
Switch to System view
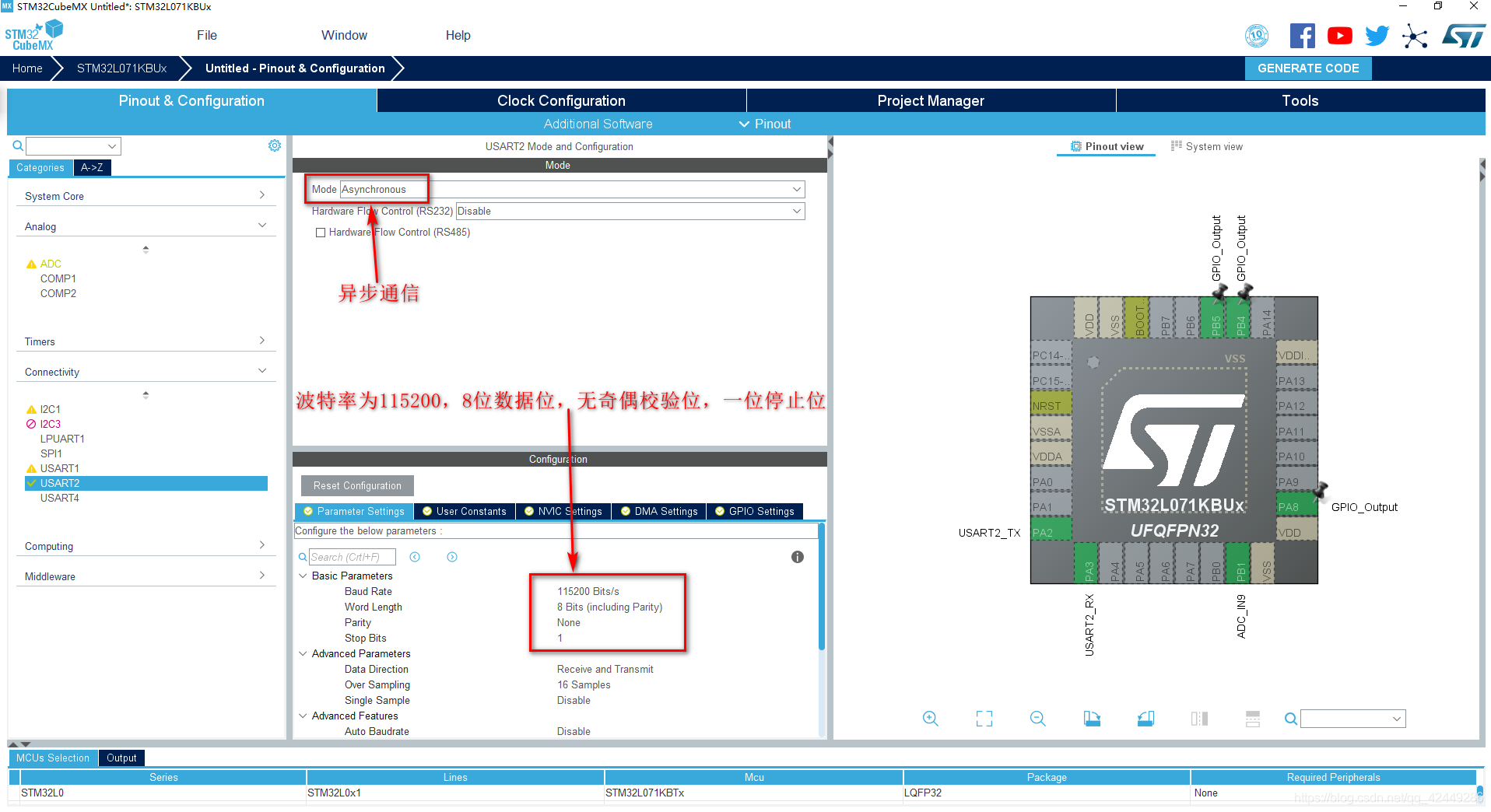point(1207,146)
